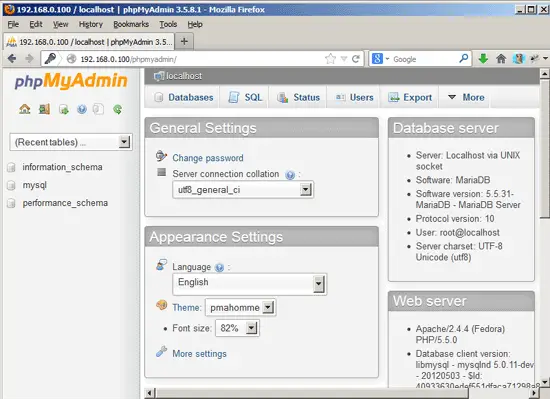Click the SQL documentation page icon in sidebar
550x399 pixels.
click(98, 109)
